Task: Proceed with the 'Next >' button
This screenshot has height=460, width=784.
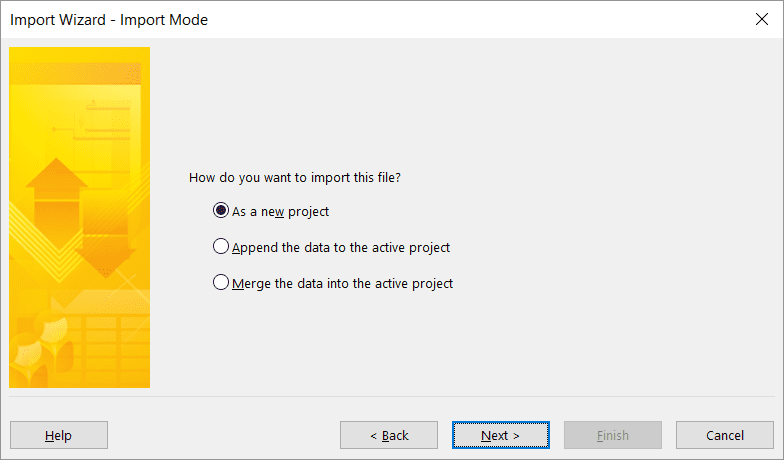Action: coord(501,435)
